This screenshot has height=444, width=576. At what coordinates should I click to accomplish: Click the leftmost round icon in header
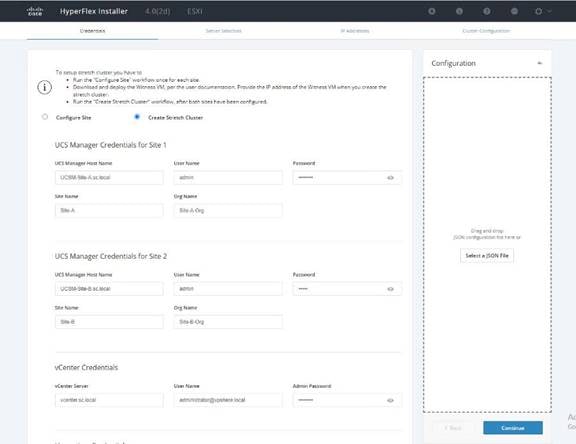[432, 11]
